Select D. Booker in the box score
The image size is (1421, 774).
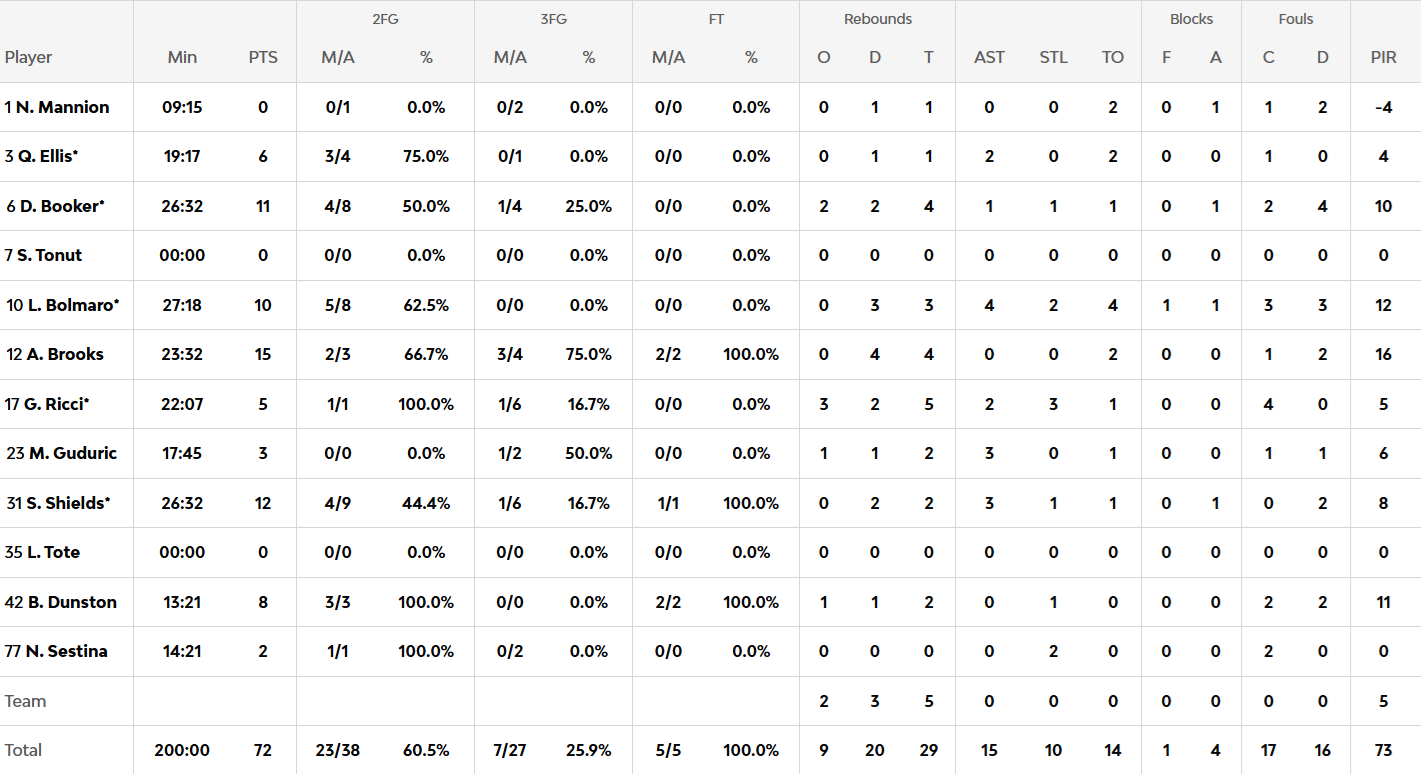pyautogui.click(x=57, y=206)
